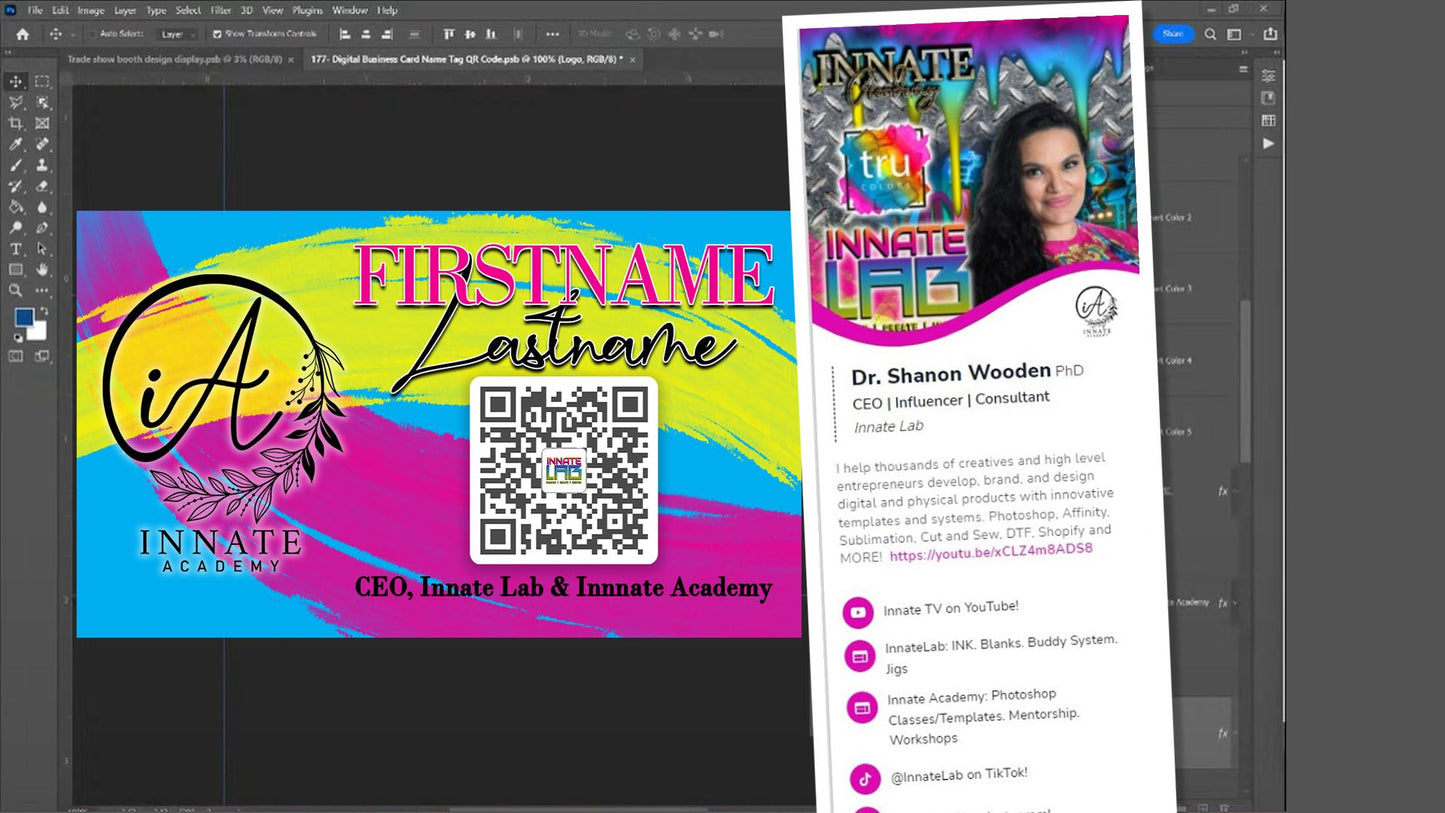
Task: Select the Move tool
Action: [x=16, y=81]
